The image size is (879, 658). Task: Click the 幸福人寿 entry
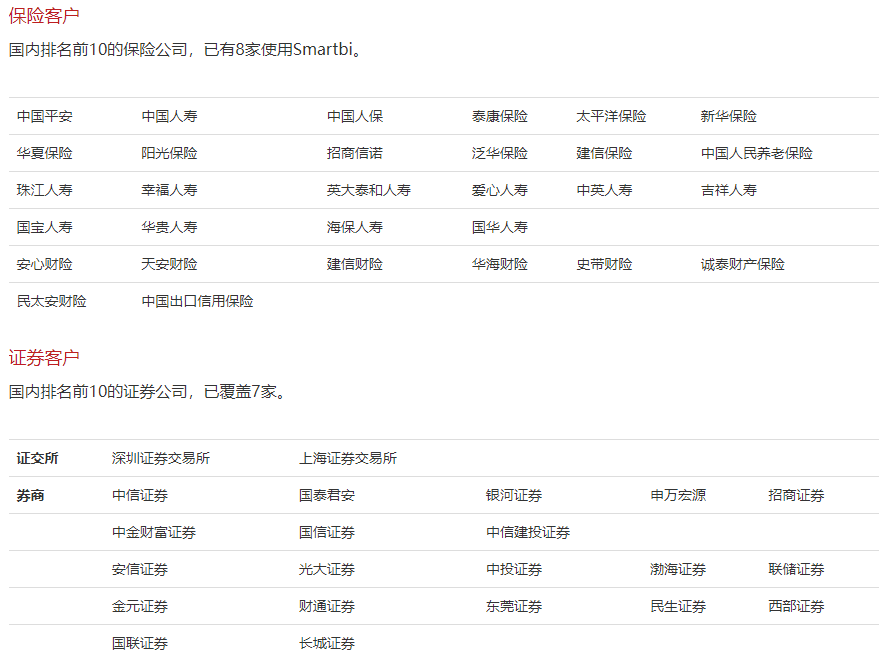point(169,190)
